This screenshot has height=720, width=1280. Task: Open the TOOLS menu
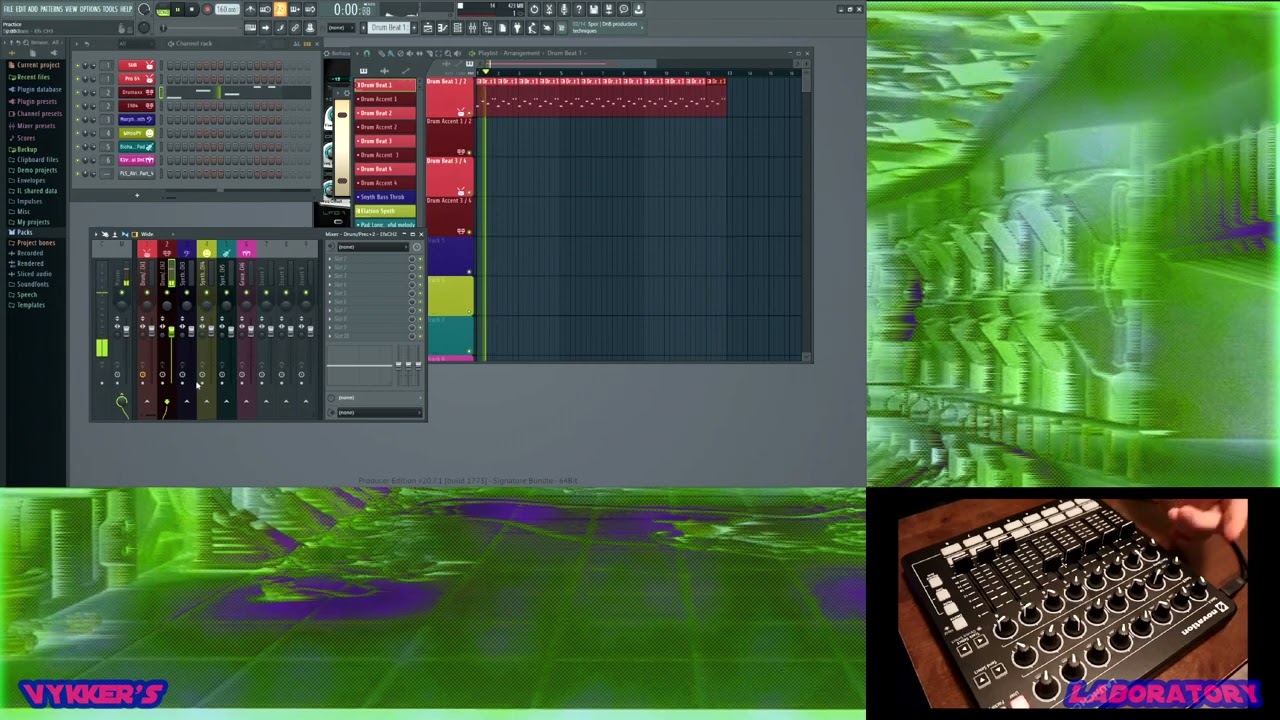[x=110, y=9]
